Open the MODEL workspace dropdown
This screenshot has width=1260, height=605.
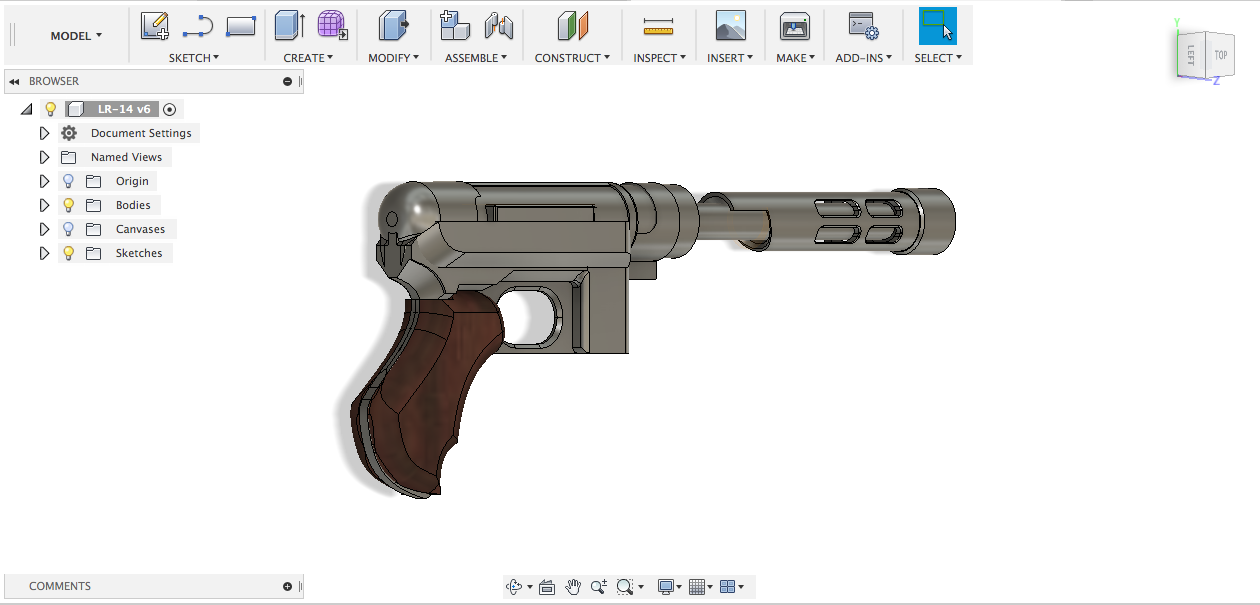(76, 36)
